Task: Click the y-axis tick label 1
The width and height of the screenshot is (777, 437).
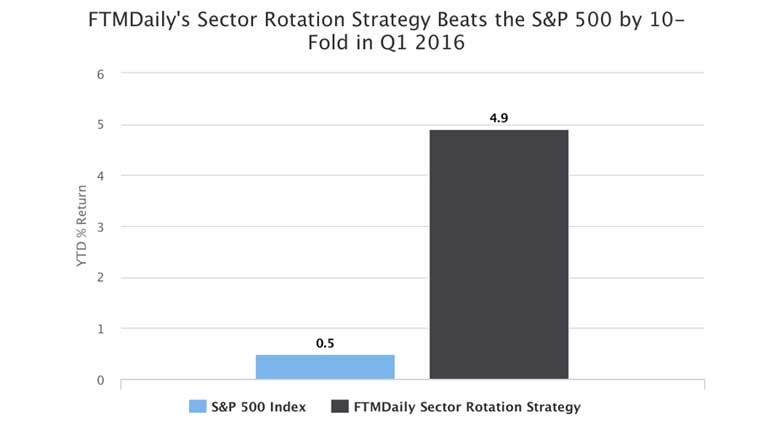Action: click(100, 329)
